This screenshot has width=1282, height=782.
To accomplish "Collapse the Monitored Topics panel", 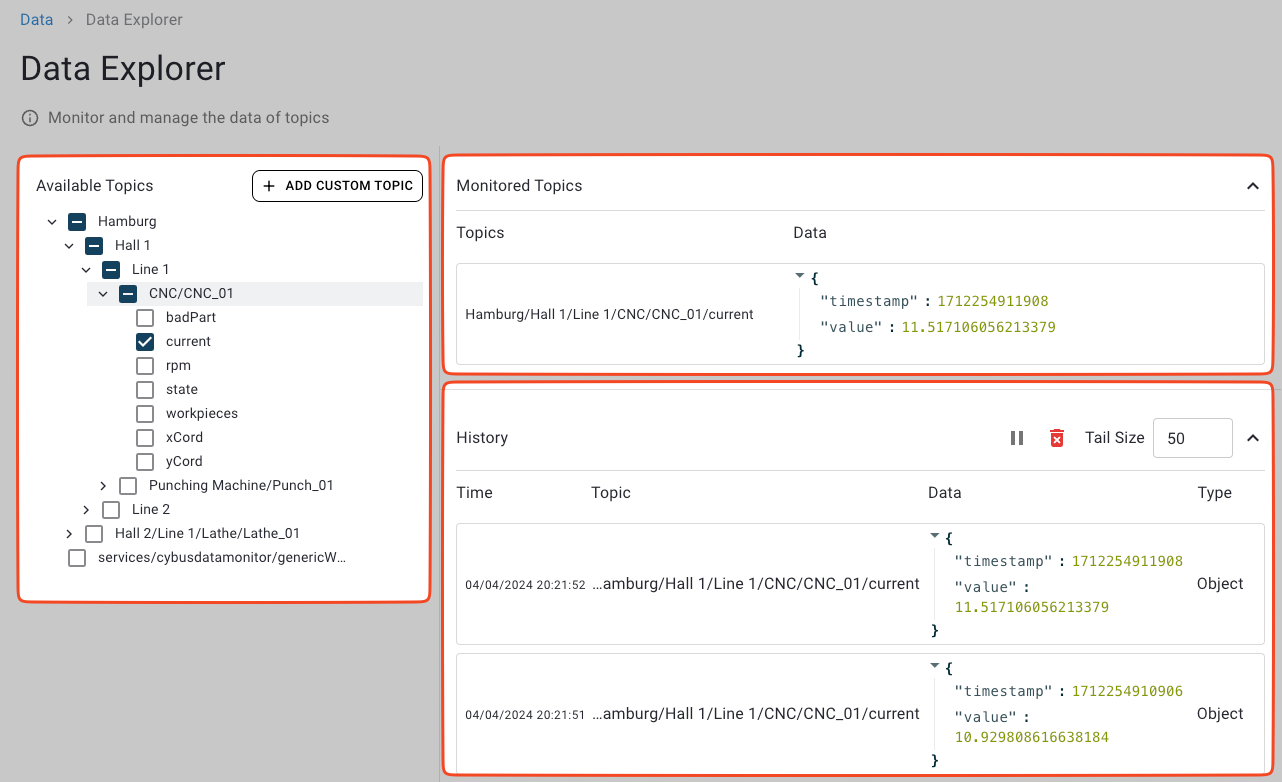I will (x=1252, y=185).
